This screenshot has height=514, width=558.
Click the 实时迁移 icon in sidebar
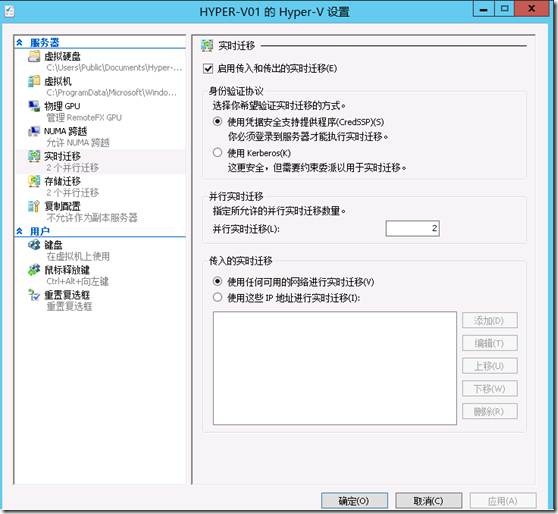tap(34, 156)
